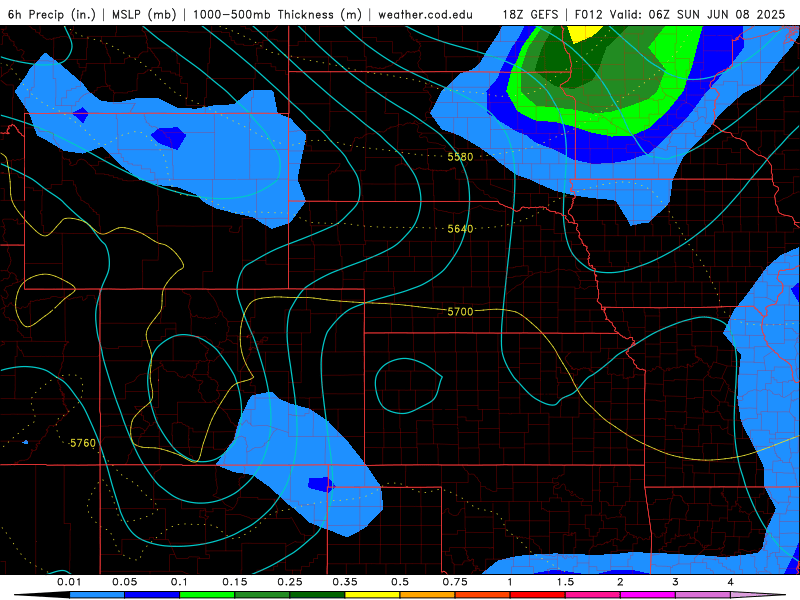Viewport: 800px width, 600px height.
Task: Click the 2 legend value
Action: (x=620, y=582)
